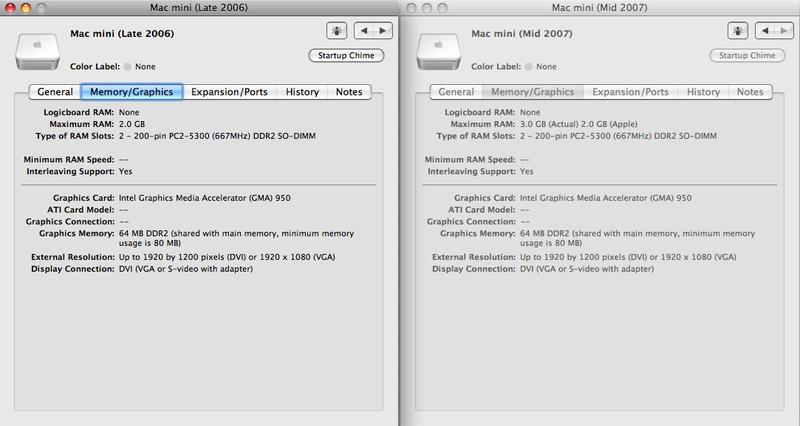Choose Color Label swatch in Late 2006 window
Viewport: 800px width, 426px height.
tap(128, 67)
